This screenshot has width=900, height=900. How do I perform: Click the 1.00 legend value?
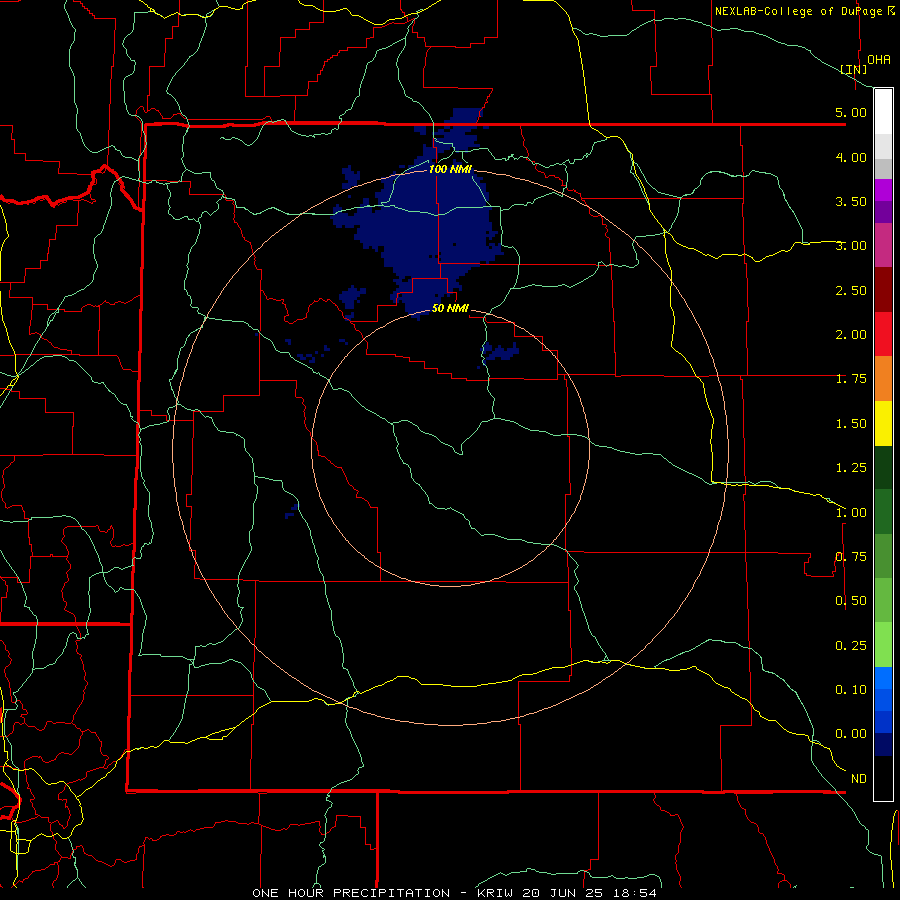(851, 512)
